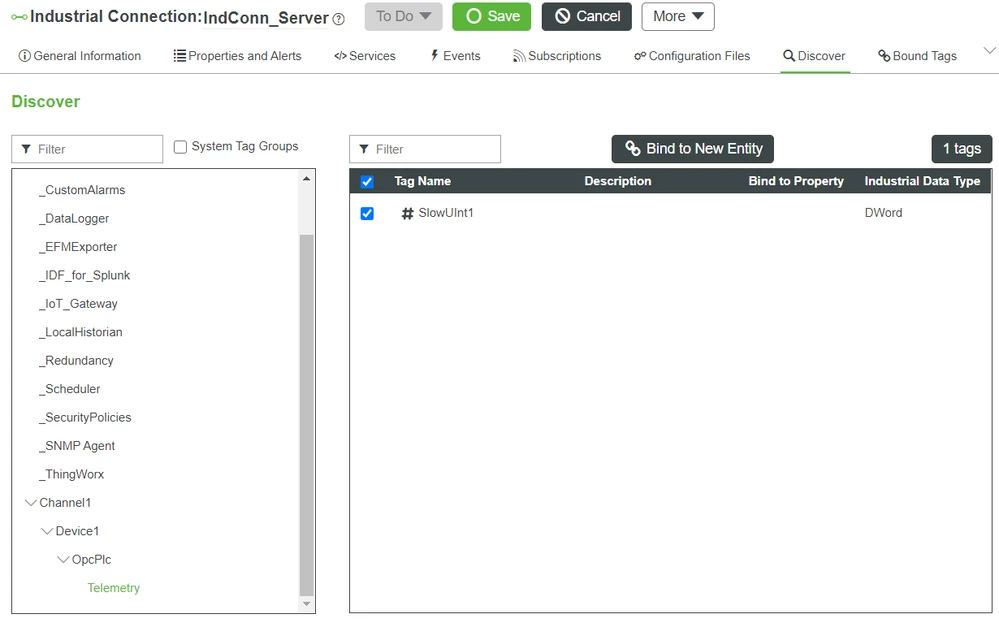The height and width of the screenshot is (623, 999).
Task: Click the tree scrollbar down arrow
Action: pos(306,603)
